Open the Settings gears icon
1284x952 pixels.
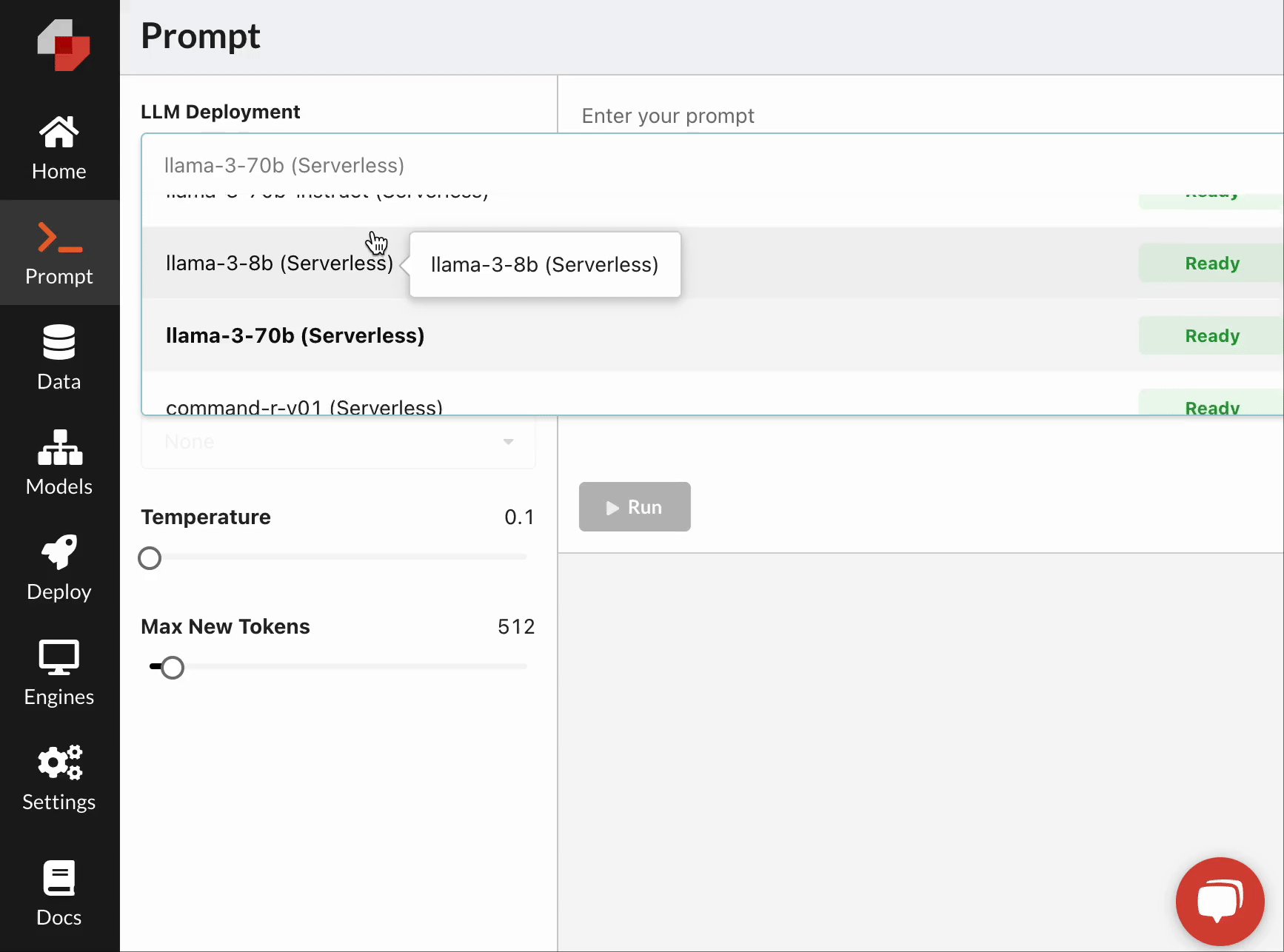[x=60, y=762]
